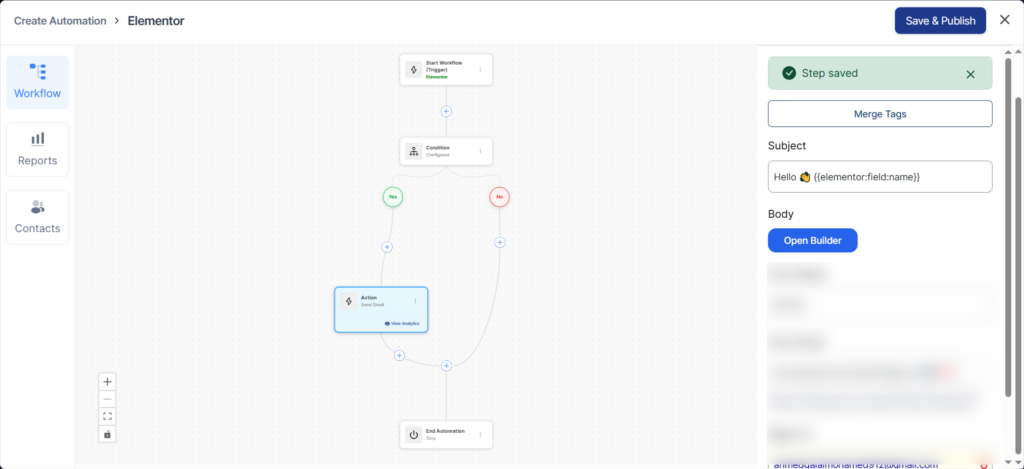Screen dimensions: 1024x469
Task: Open Condition node three-dot menu
Action: coord(480,152)
